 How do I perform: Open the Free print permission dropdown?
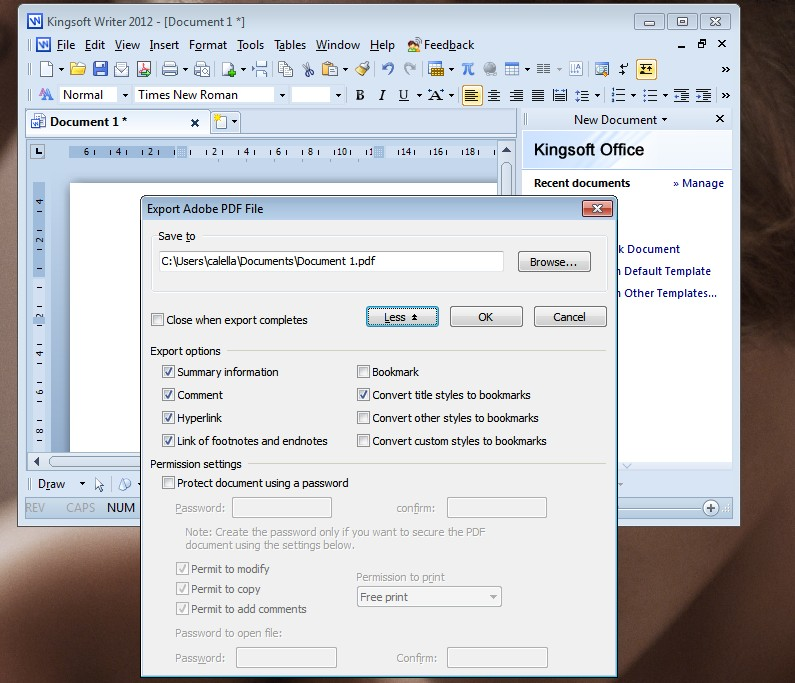coord(493,597)
